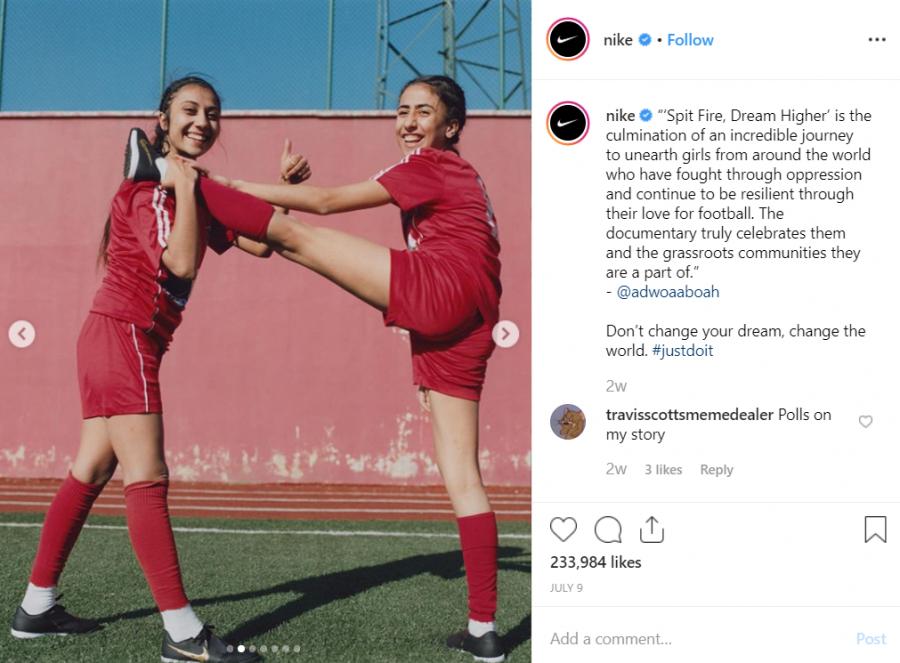Open the @adwoaaboah mention link
The image size is (900, 663).
(668, 292)
